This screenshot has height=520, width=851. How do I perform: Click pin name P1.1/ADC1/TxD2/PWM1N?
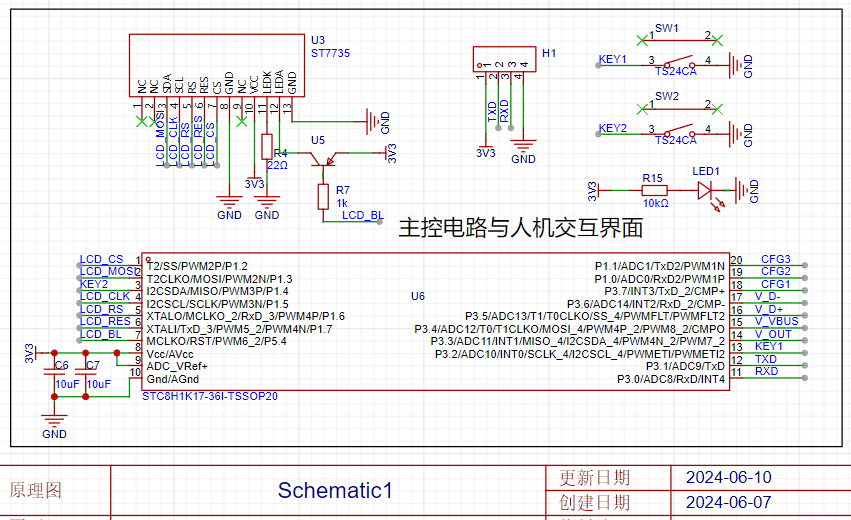click(660, 266)
